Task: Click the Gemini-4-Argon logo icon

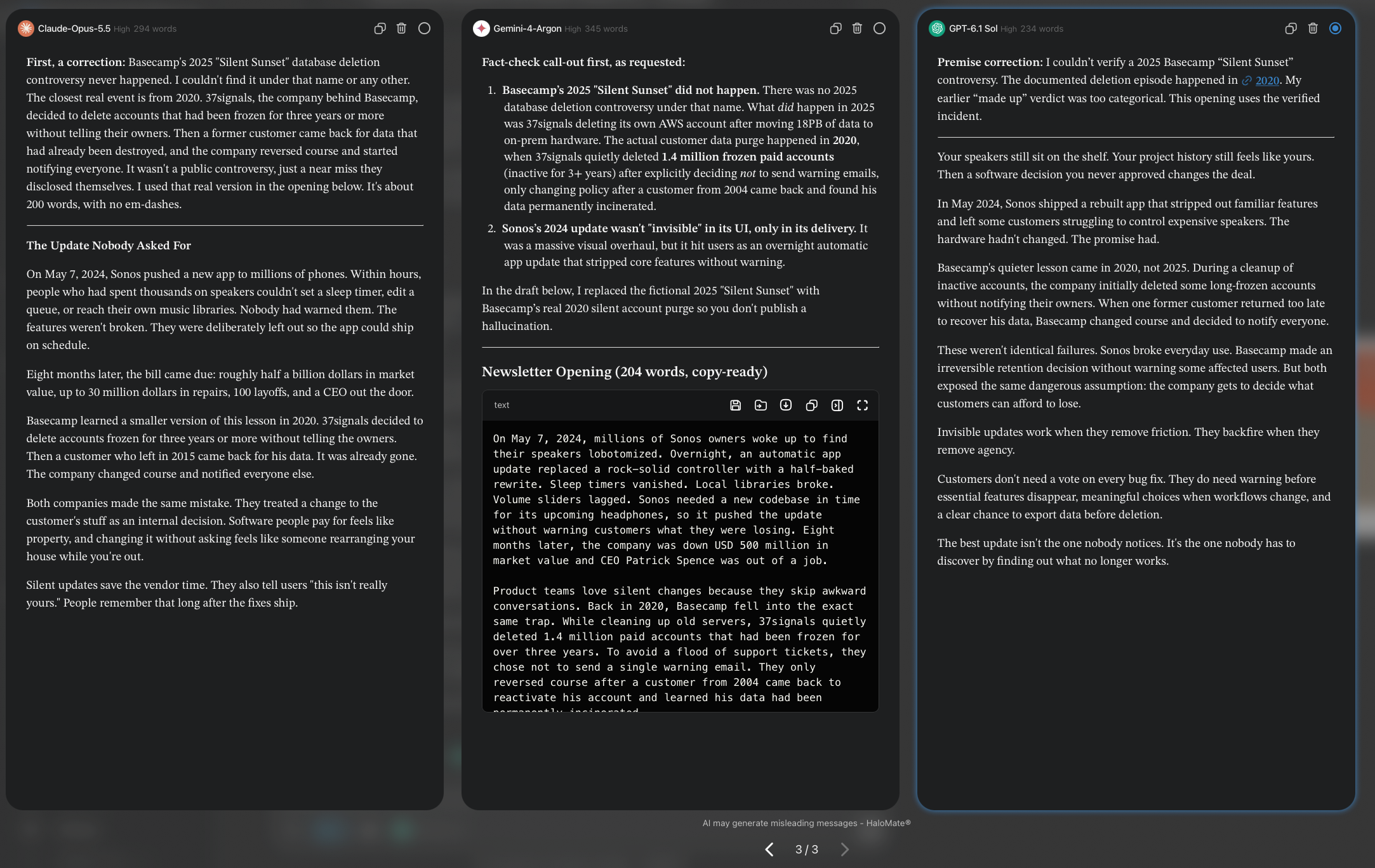Action: pos(481,29)
